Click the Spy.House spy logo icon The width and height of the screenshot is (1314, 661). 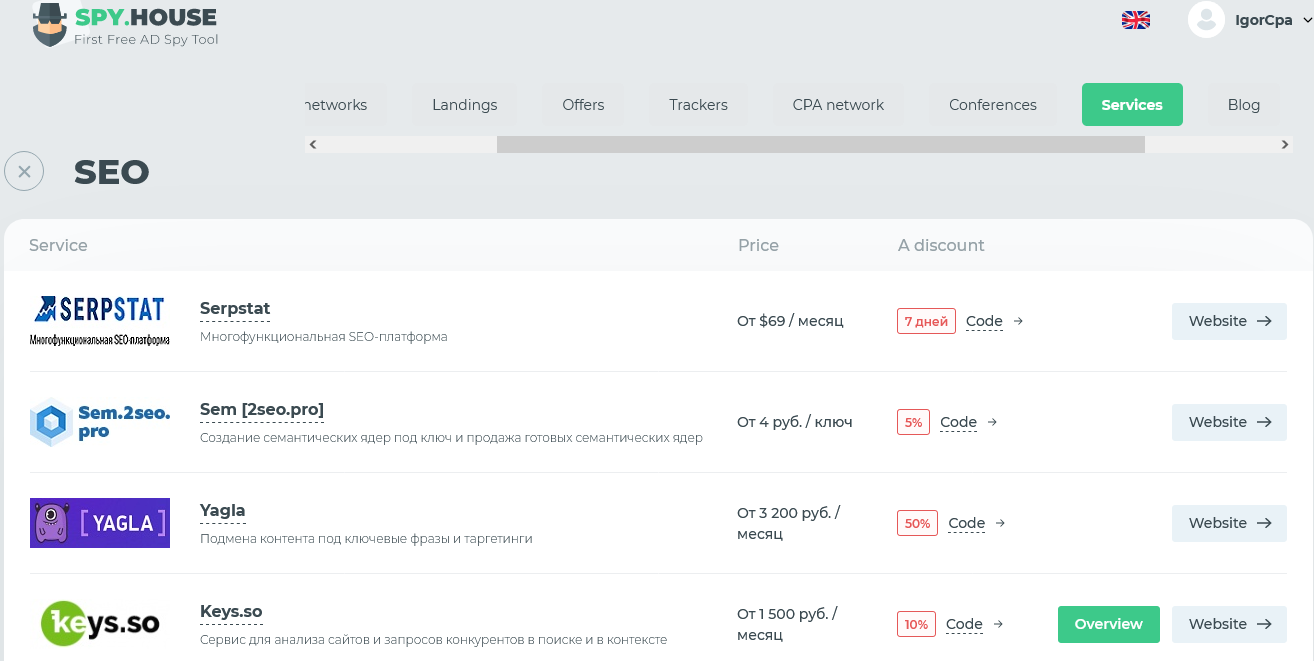pos(49,24)
